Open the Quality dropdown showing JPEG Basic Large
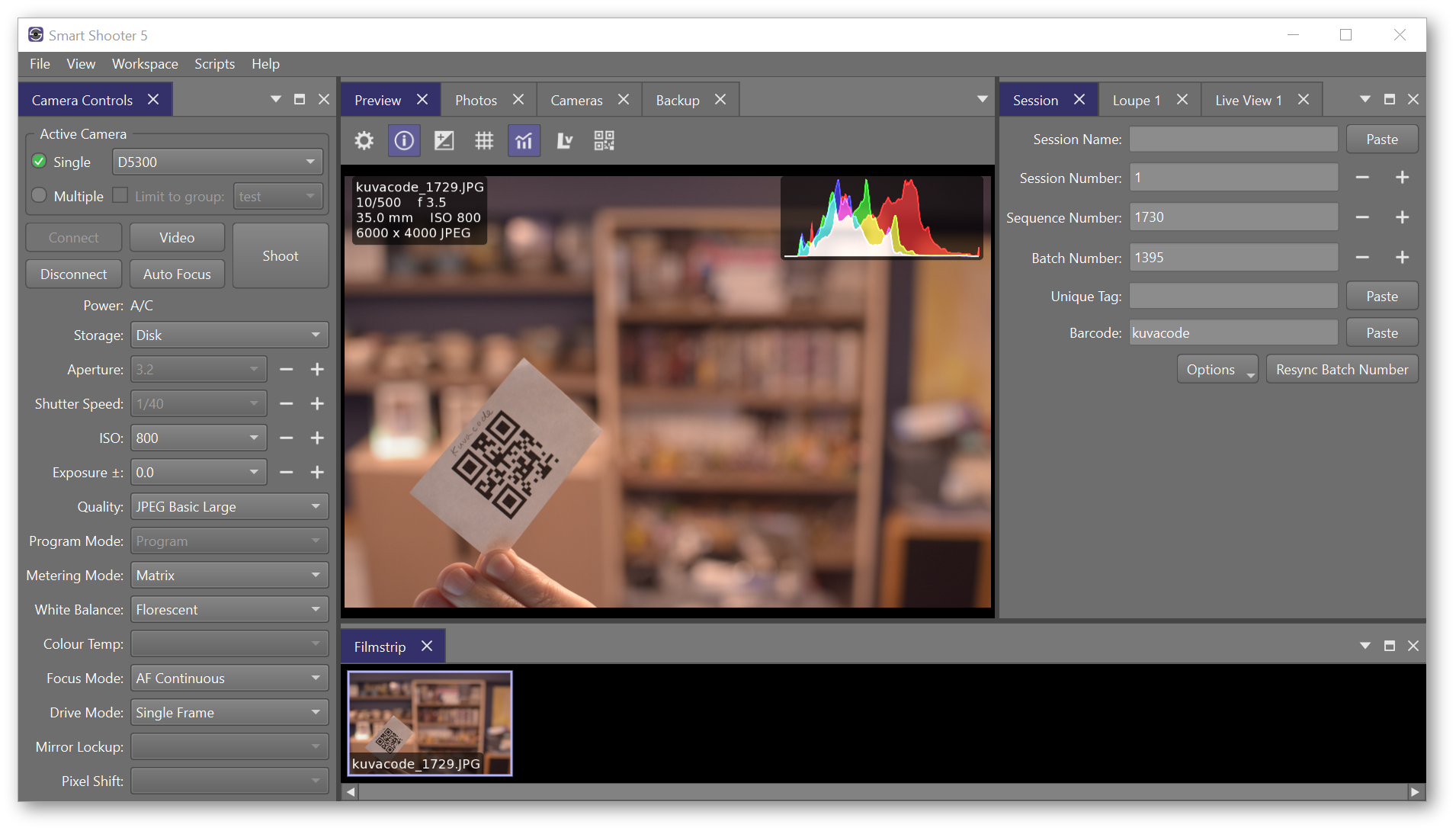This screenshot has width=1456, height=831. (228, 505)
